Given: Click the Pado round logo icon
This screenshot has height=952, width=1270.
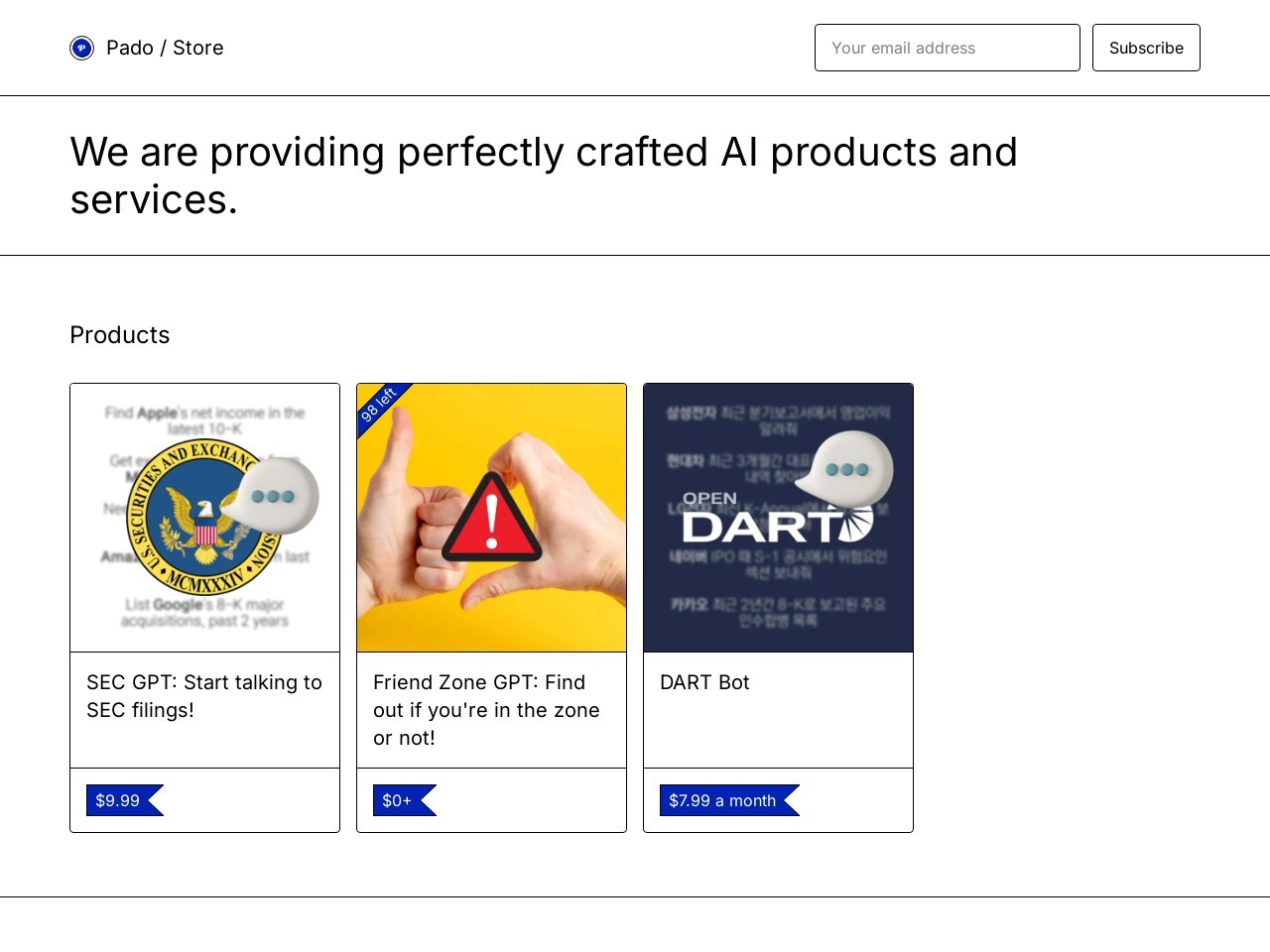Looking at the screenshot, I should 81,48.
